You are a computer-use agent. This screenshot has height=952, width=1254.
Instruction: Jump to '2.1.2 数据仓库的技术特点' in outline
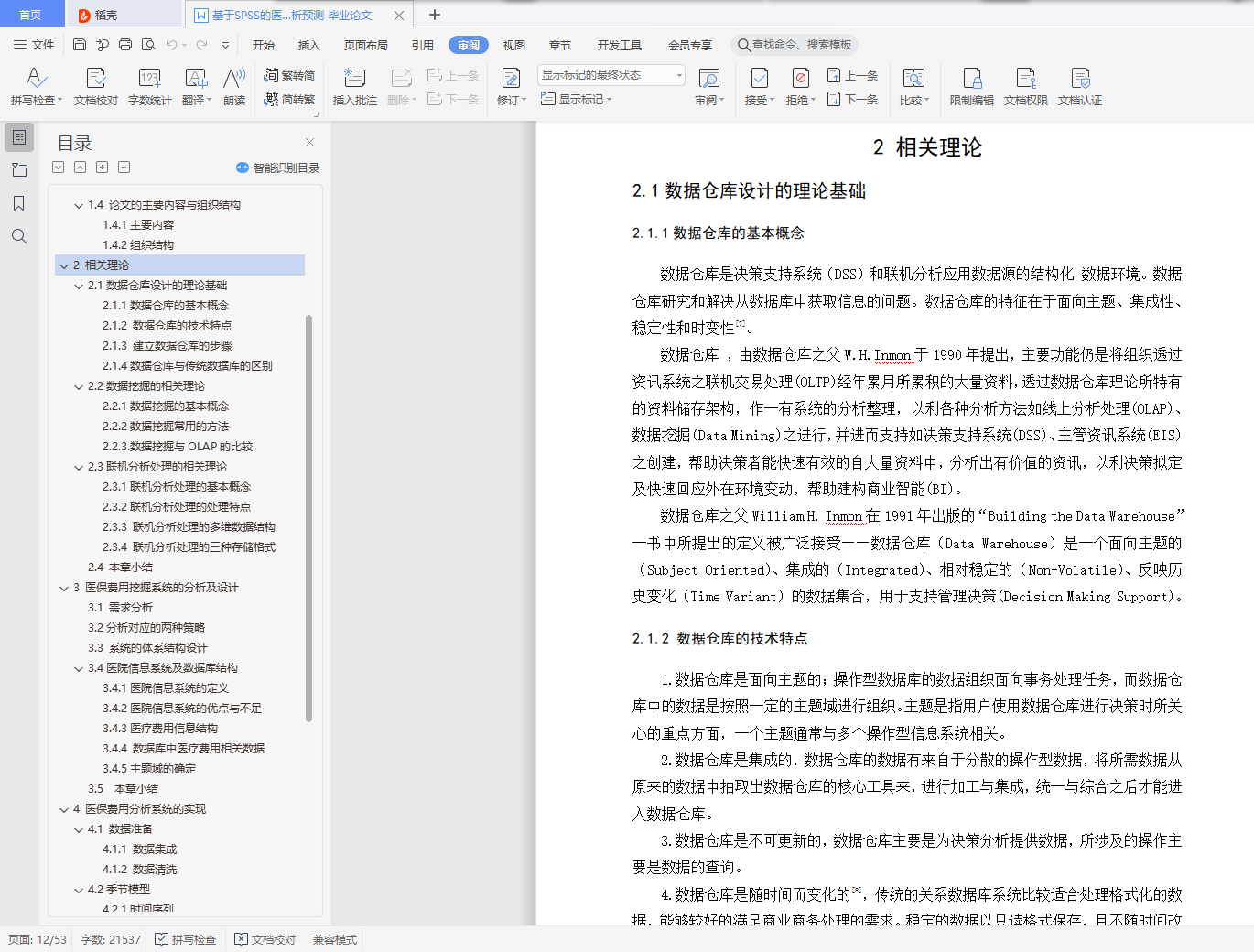(167, 326)
